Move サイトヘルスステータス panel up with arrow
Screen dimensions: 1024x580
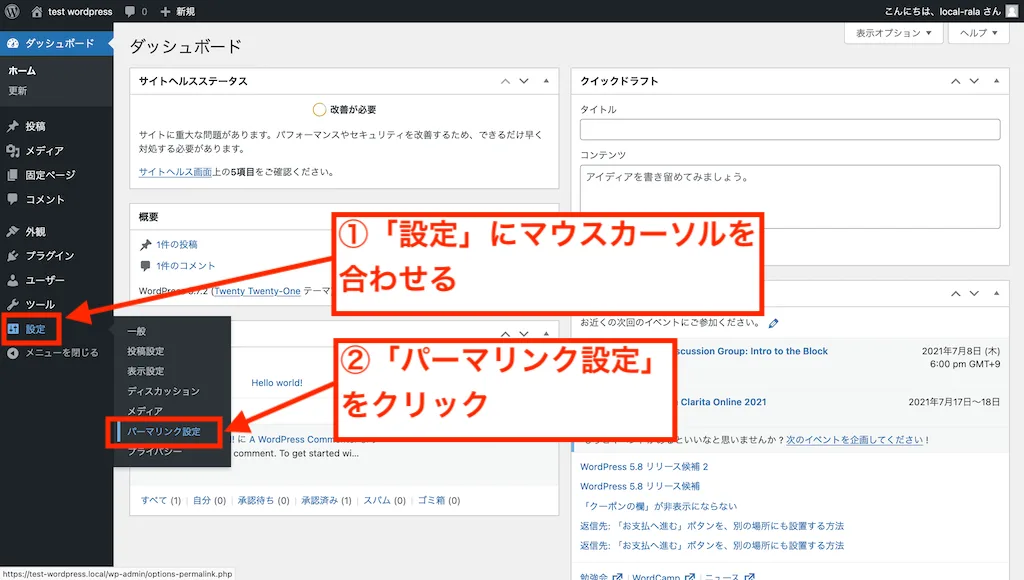pyautogui.click(x=505, y=81)
